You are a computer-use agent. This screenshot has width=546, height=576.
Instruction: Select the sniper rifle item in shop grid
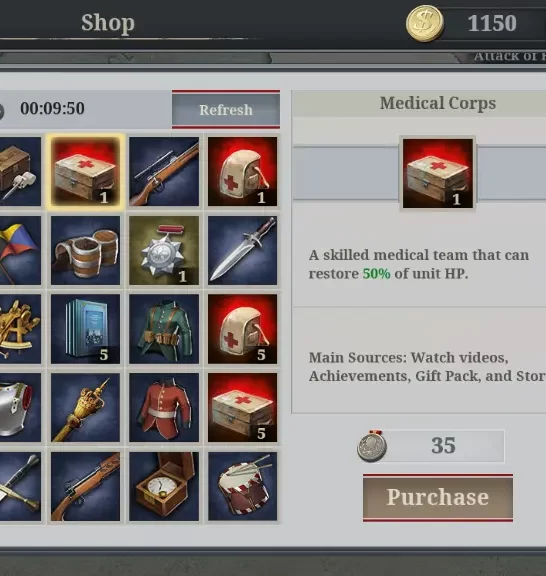[164, 172]
